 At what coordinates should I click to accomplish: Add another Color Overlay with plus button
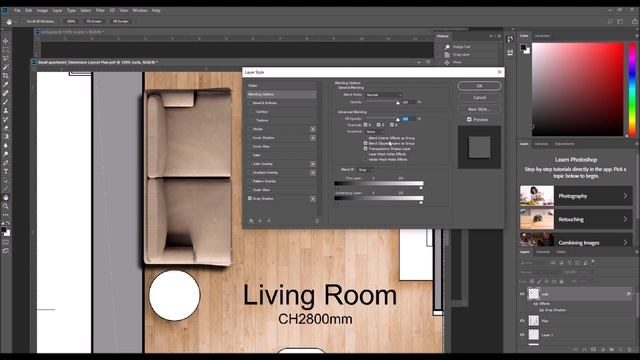coord(313,164)
